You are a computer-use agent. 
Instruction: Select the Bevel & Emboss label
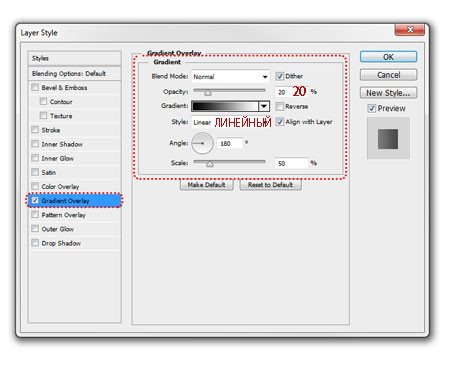pos(64,88)
